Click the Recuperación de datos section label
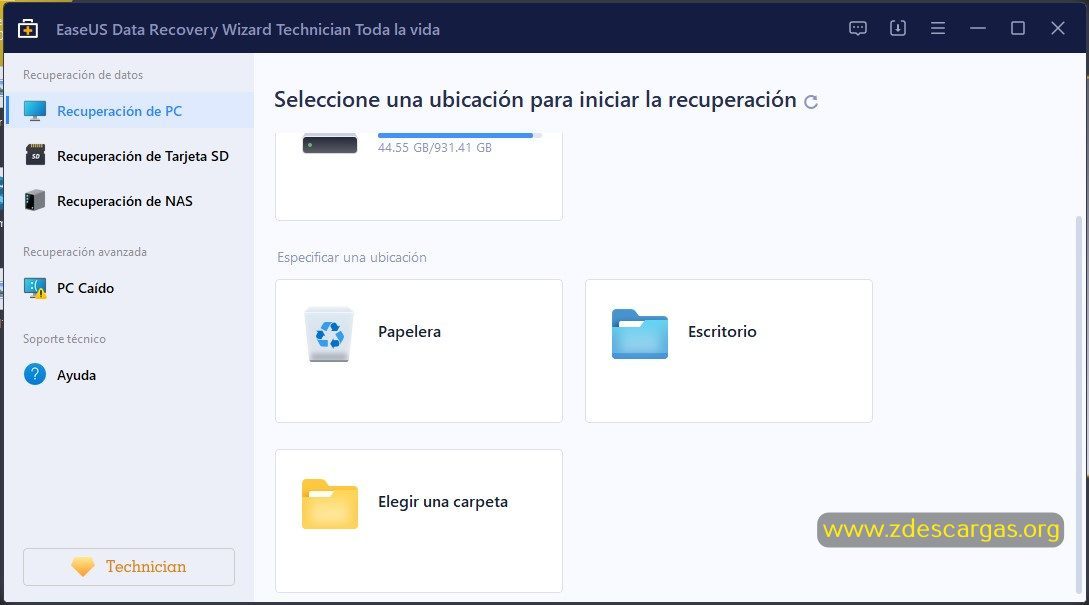The width and height of the screenshot is (1089, 605). (83, 74)
